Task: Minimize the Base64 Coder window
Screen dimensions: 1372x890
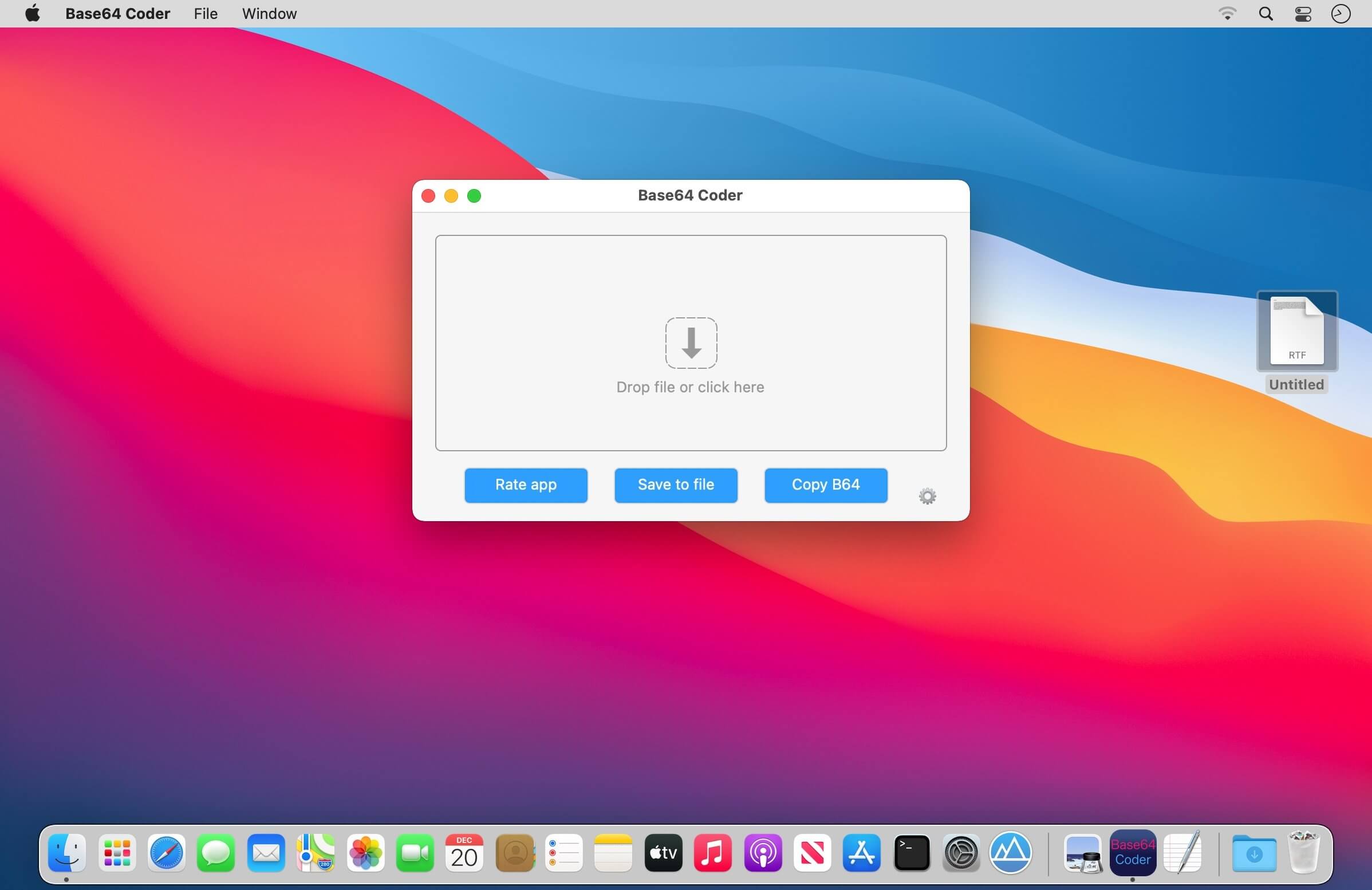Action: click(451, 196)
